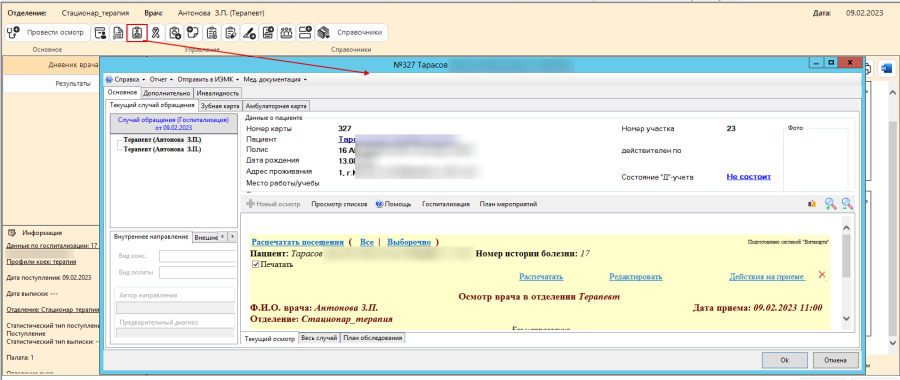The height and width of the screenshot is (380, 900).
Task: Open the Зубная карта tab
Action: tap(220, 106)
